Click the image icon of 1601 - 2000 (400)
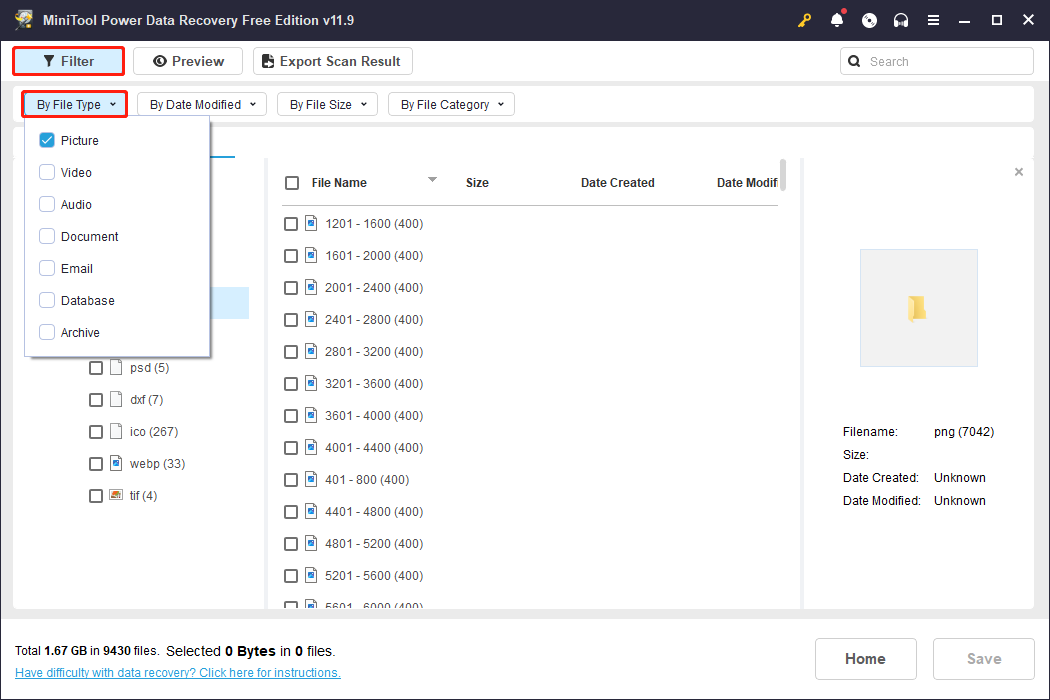The width and height of the screenshot is (1050, 700). pos(311,255)
